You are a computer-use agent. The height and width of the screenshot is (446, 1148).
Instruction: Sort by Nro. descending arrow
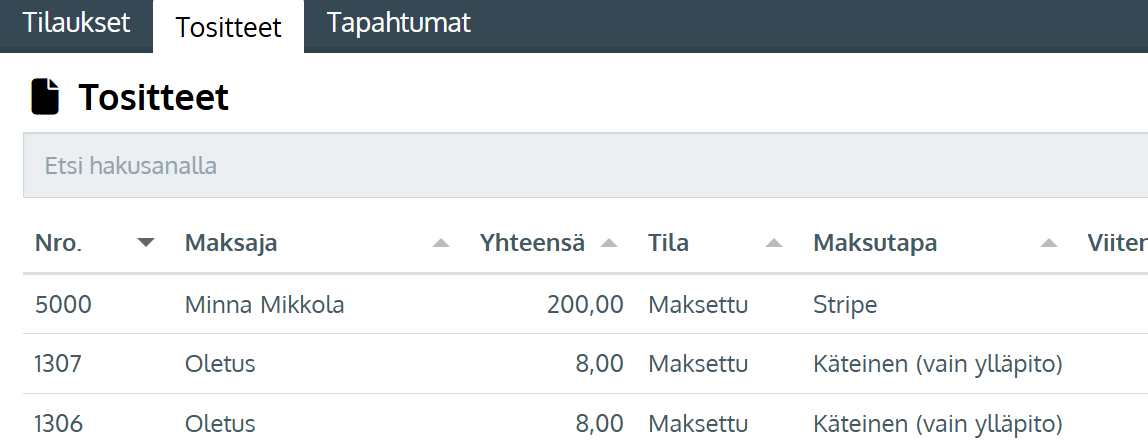pos(146,242)
